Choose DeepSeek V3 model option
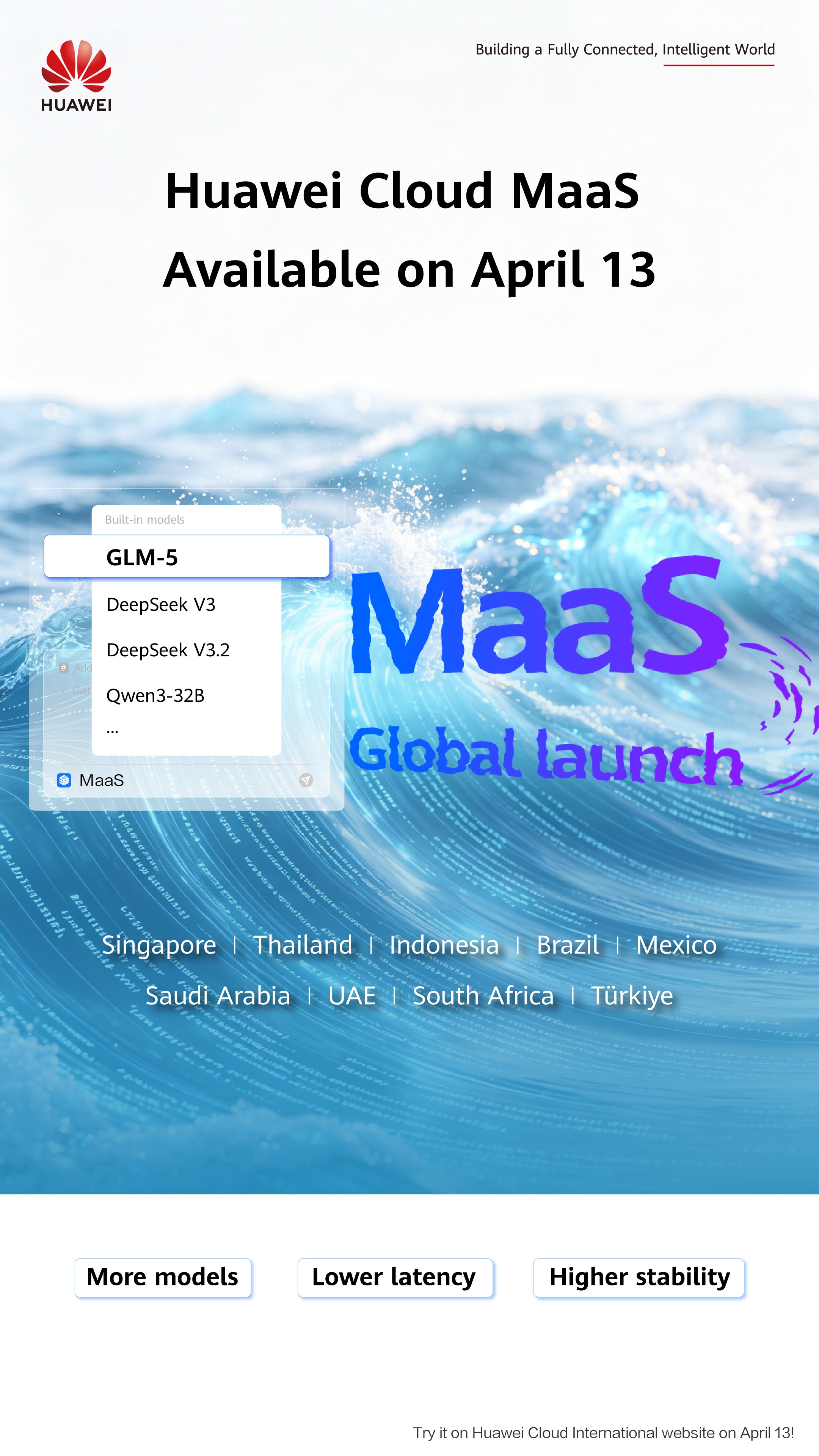 click(x=161, y=605)
